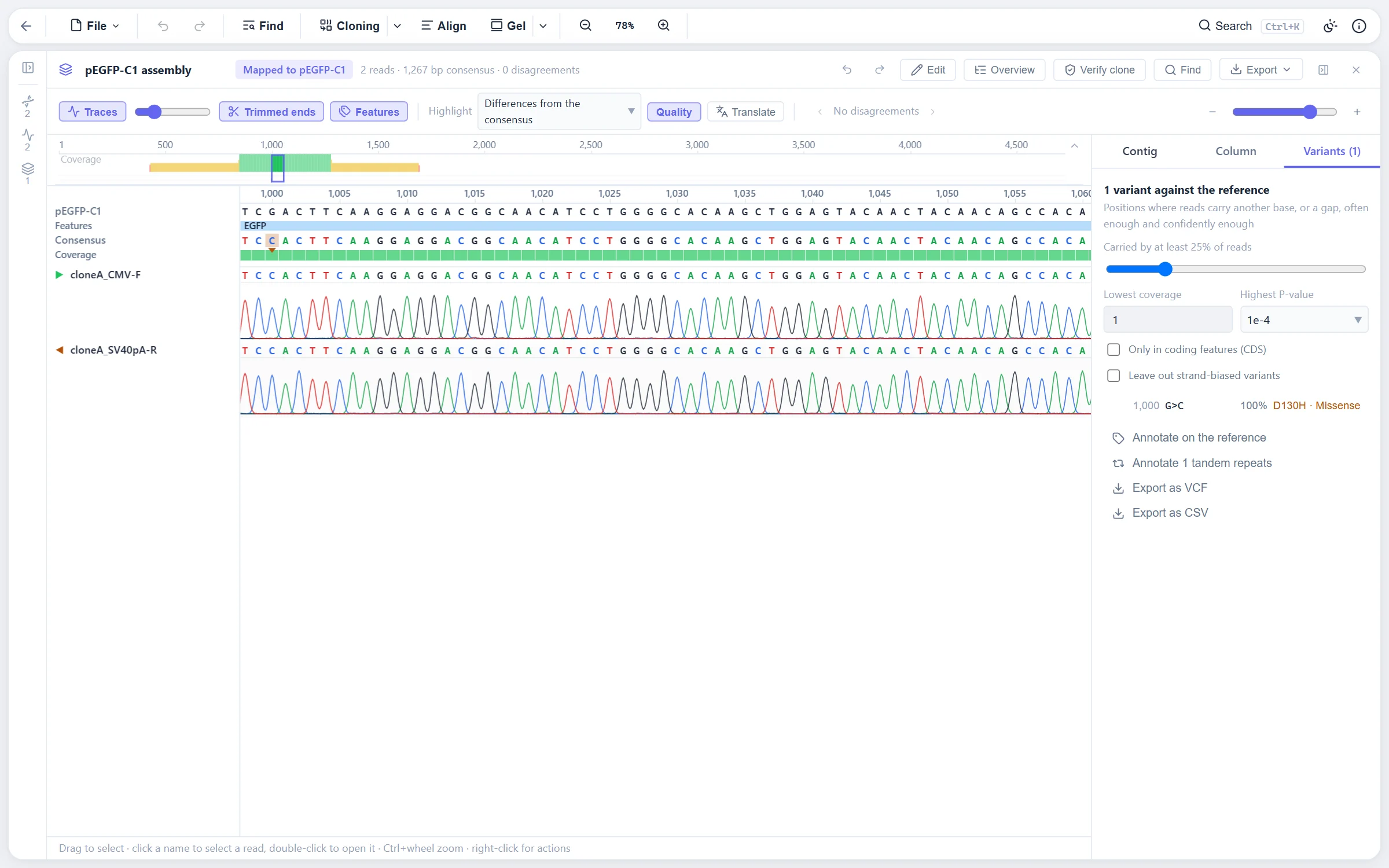Click the Verify clone button
Image resolution: width=1389 pixels, height=868 pixels.
click(1100, 69)
